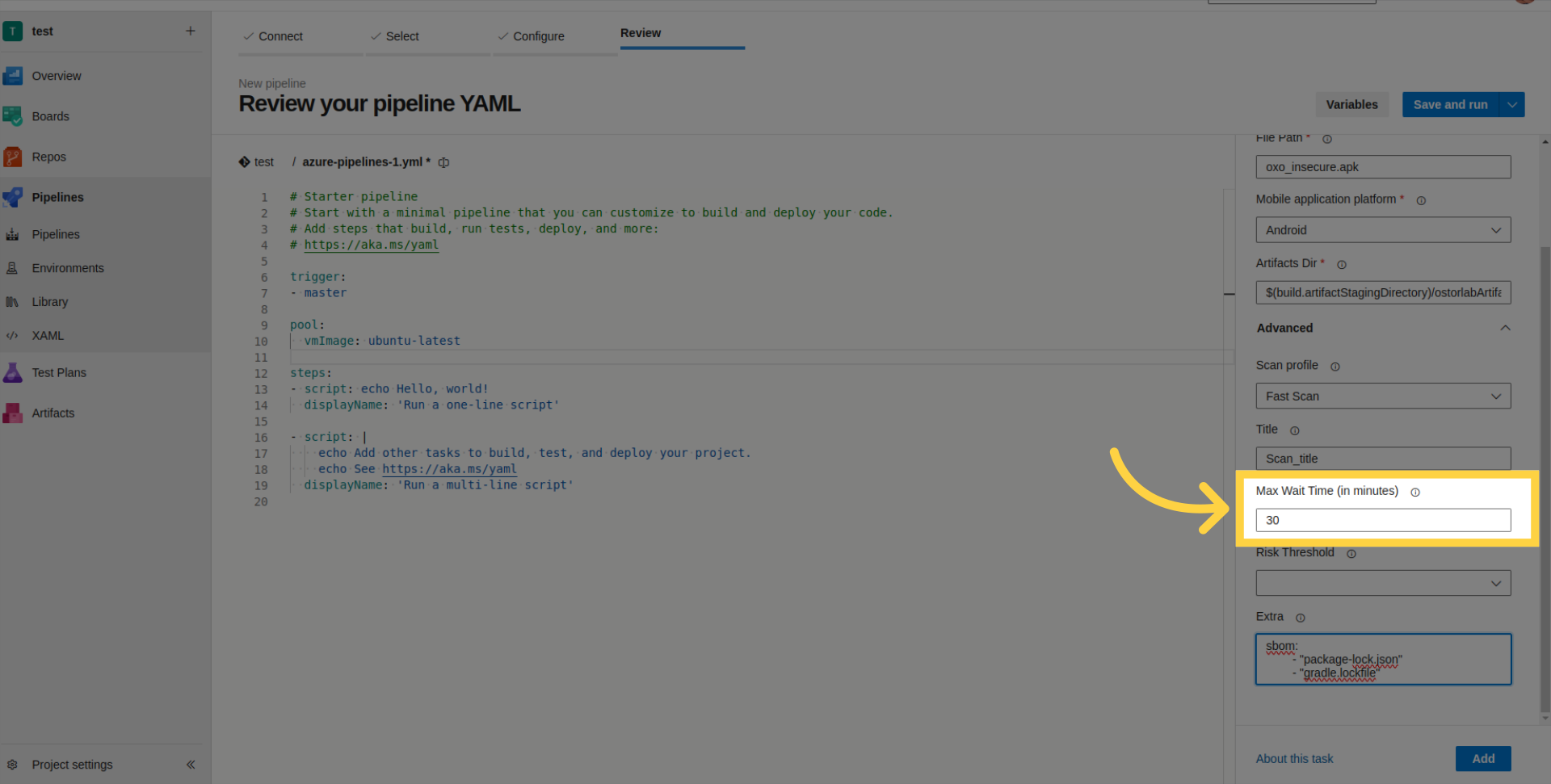
Task: Open the Scan profile Fast Scan dropdown
Action: pyautogui.click(x=1382, y=396)
